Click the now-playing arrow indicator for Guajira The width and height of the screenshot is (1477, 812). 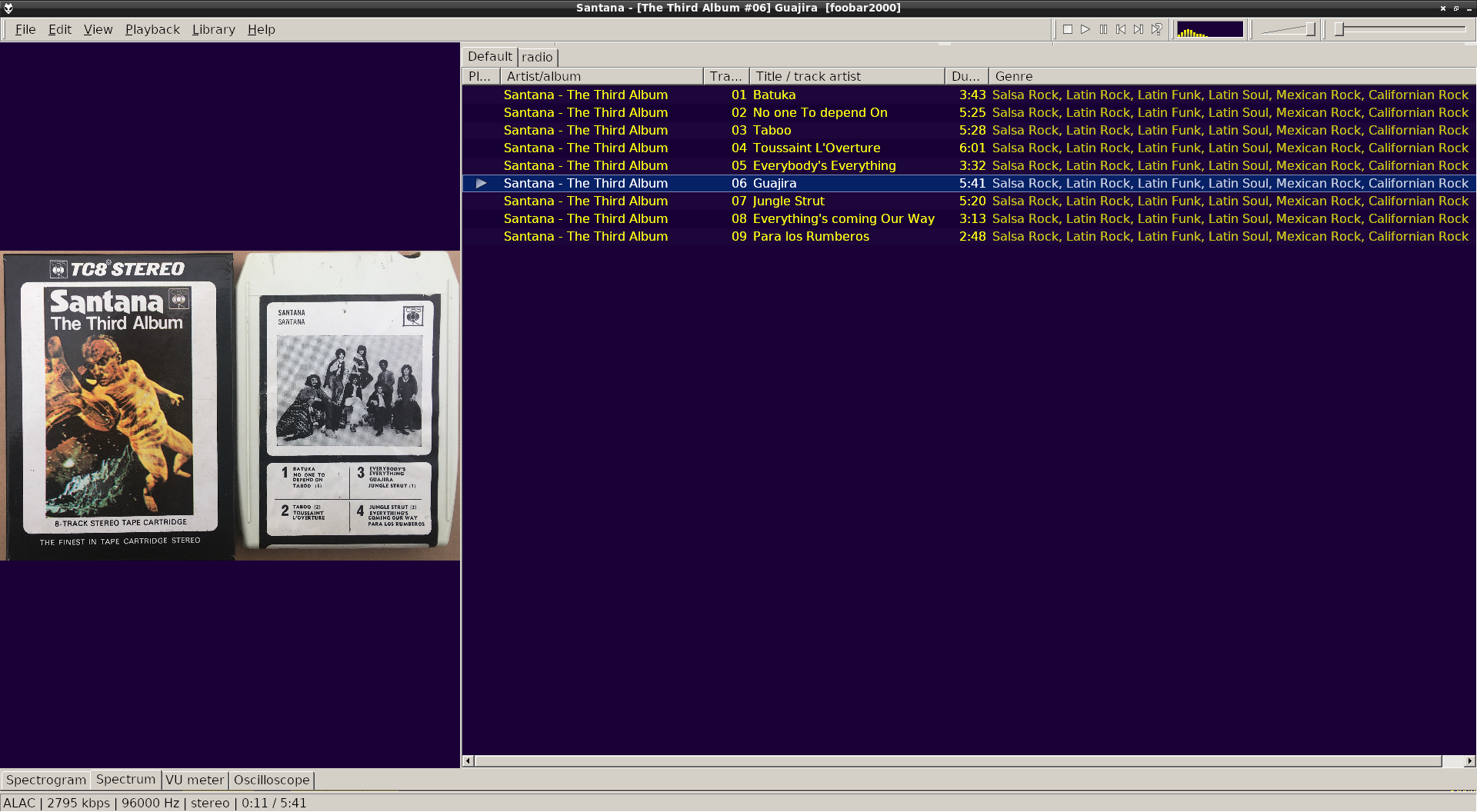(x=481, y=183)
